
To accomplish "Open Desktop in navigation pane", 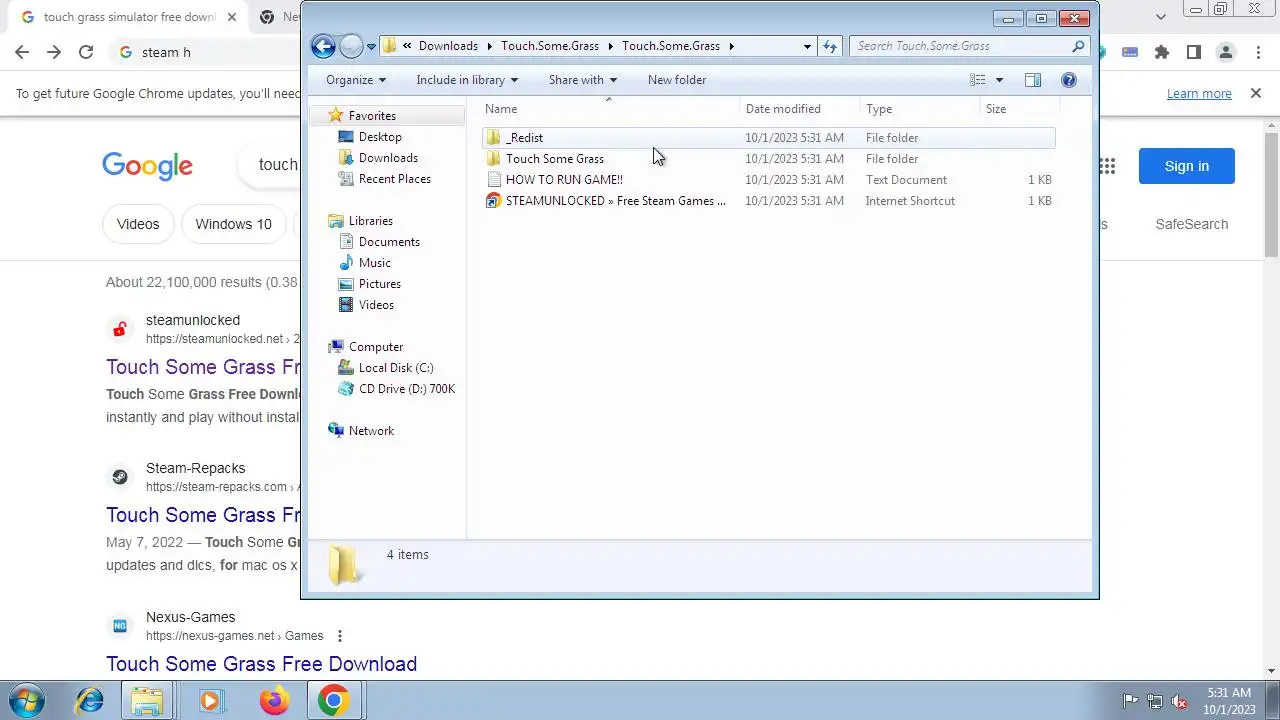I will [380, 137].
